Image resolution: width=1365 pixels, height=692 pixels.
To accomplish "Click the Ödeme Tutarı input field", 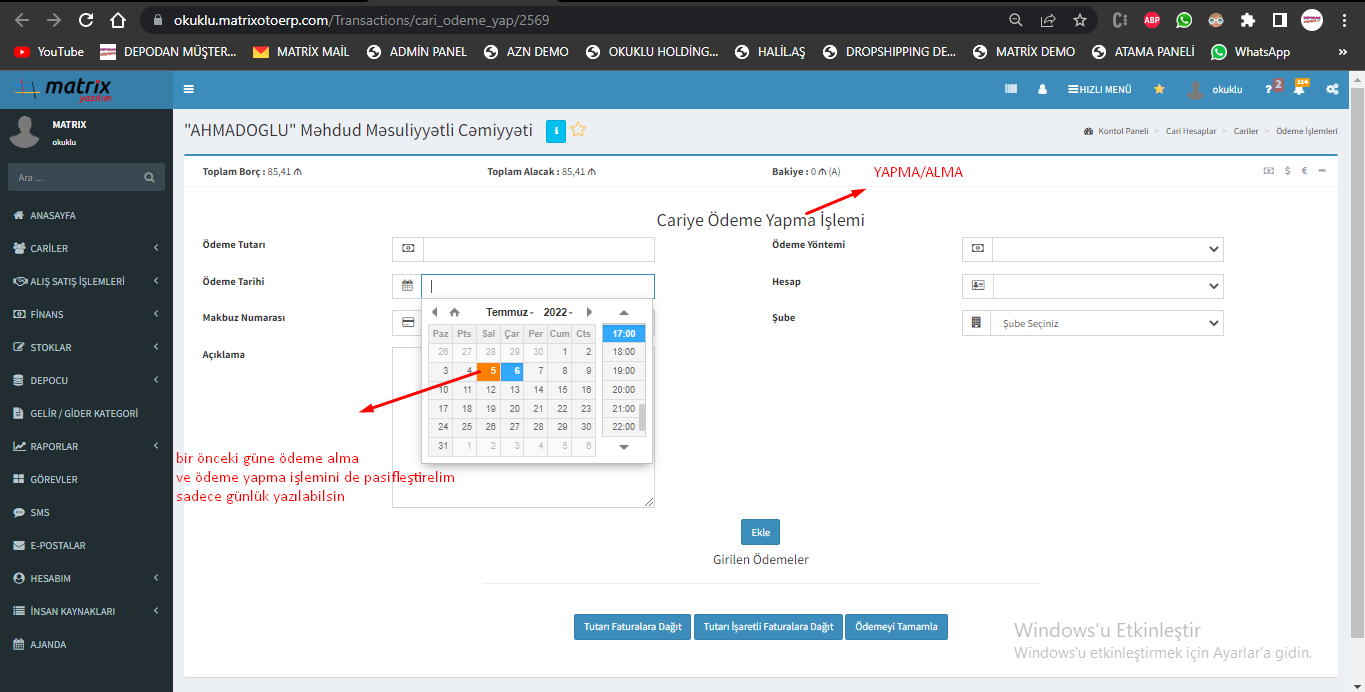I will click(538, 249).
